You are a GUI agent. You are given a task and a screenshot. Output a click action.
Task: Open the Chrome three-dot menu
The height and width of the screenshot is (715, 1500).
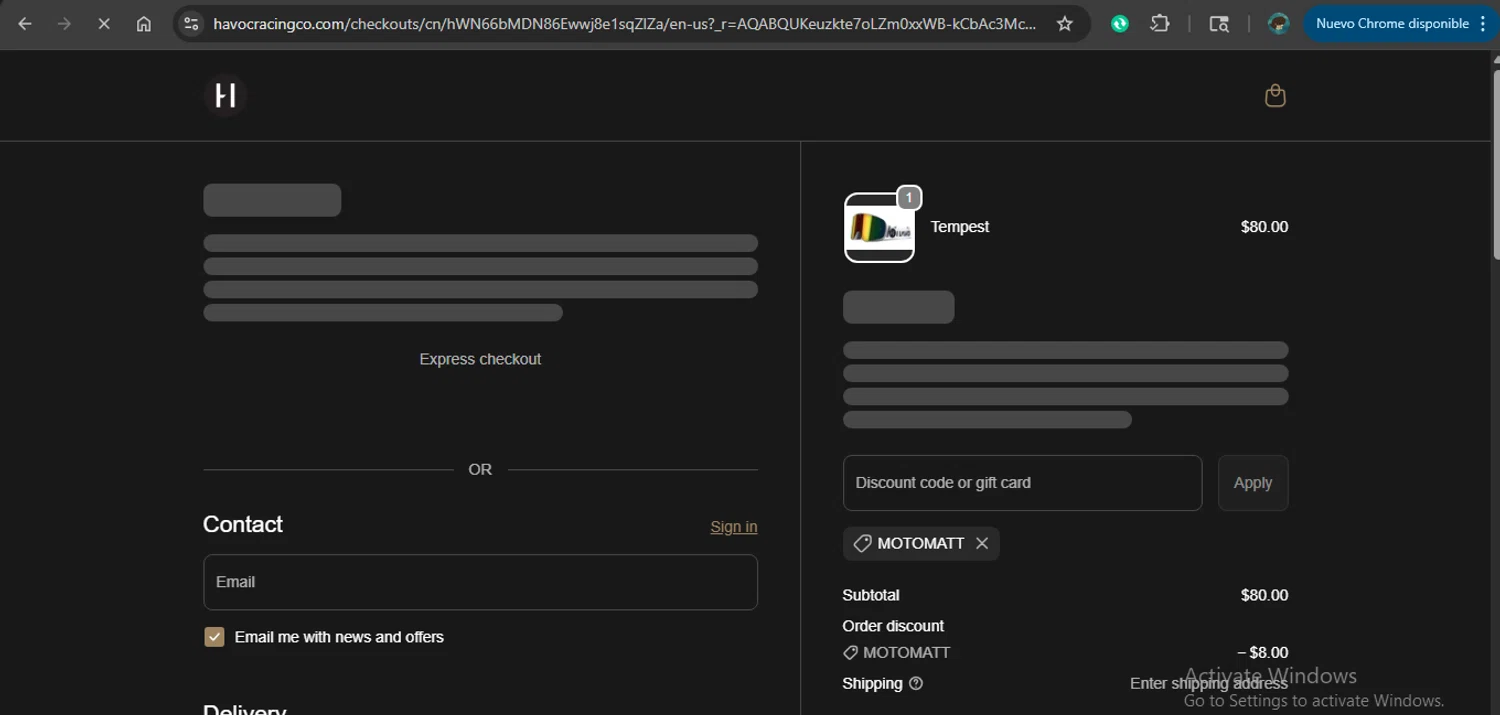pos(1483,23)
